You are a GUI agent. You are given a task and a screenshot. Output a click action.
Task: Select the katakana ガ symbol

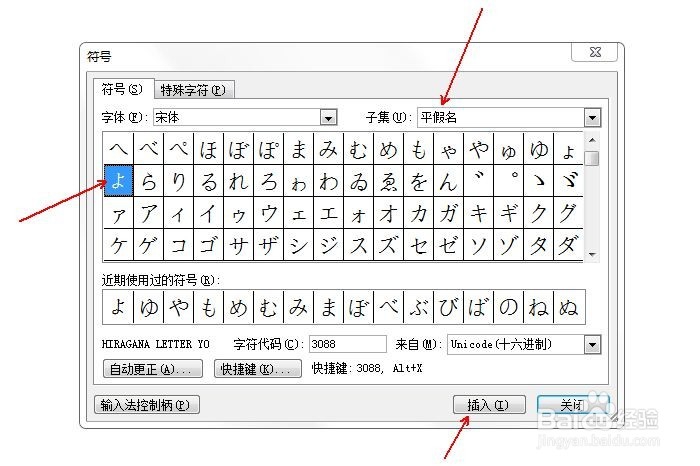tap(448, 213)
